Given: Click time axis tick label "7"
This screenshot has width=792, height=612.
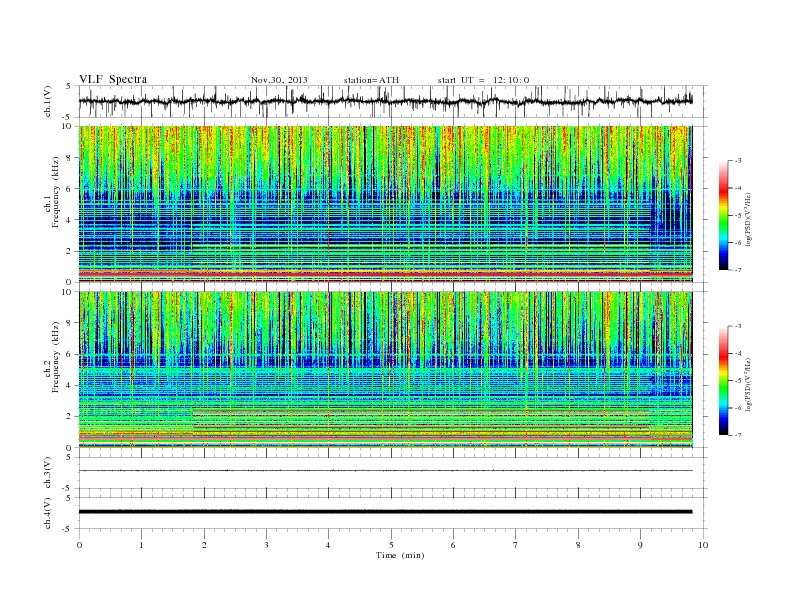Looking at the screenshot, I should 516,545.
